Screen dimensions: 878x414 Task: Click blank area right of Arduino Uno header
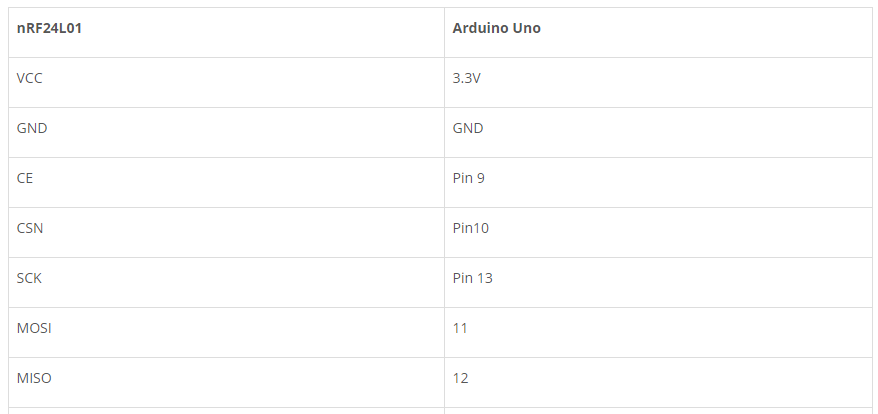point(706,32)
